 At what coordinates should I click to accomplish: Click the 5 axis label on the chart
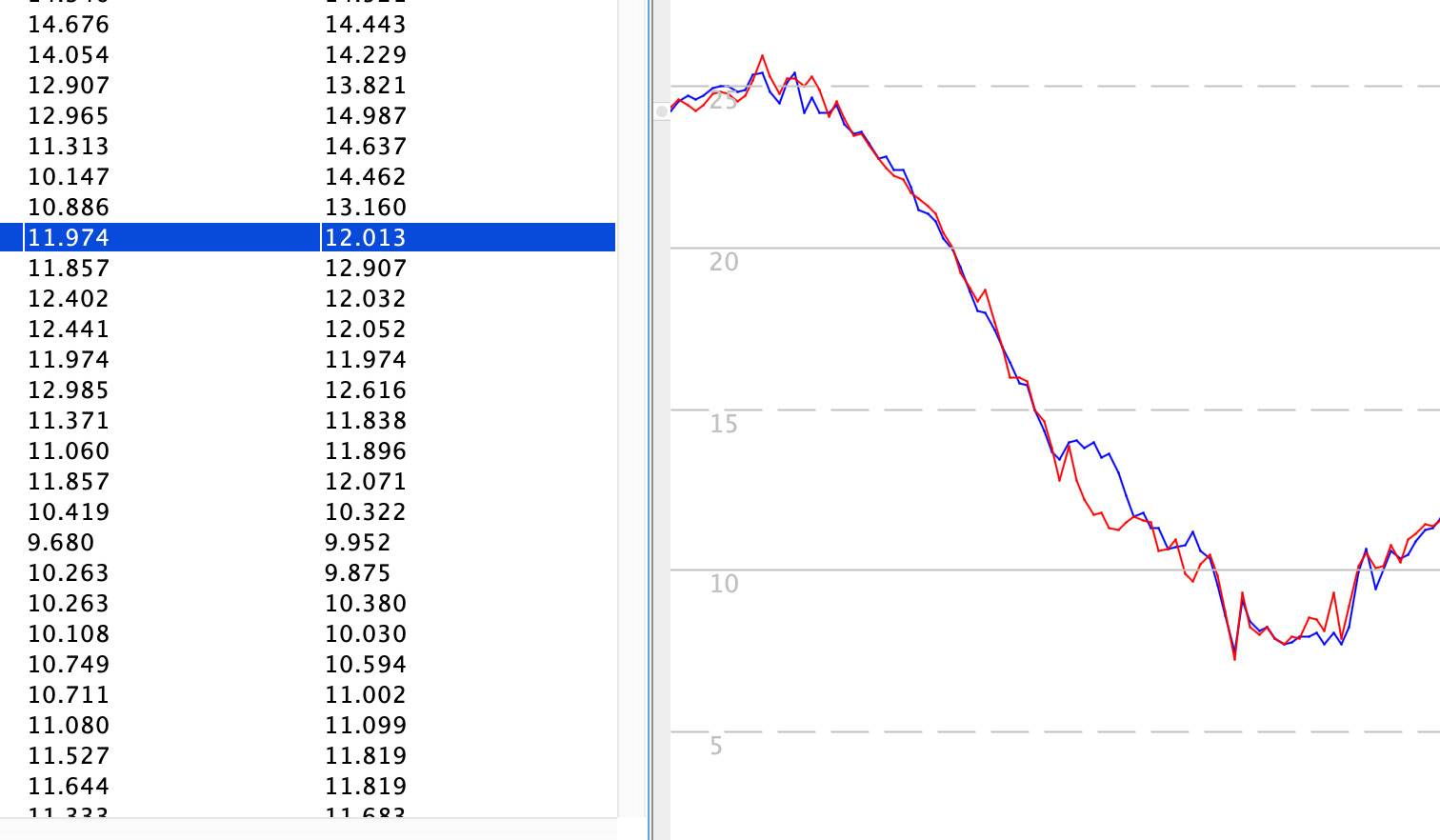click(716, 746)
